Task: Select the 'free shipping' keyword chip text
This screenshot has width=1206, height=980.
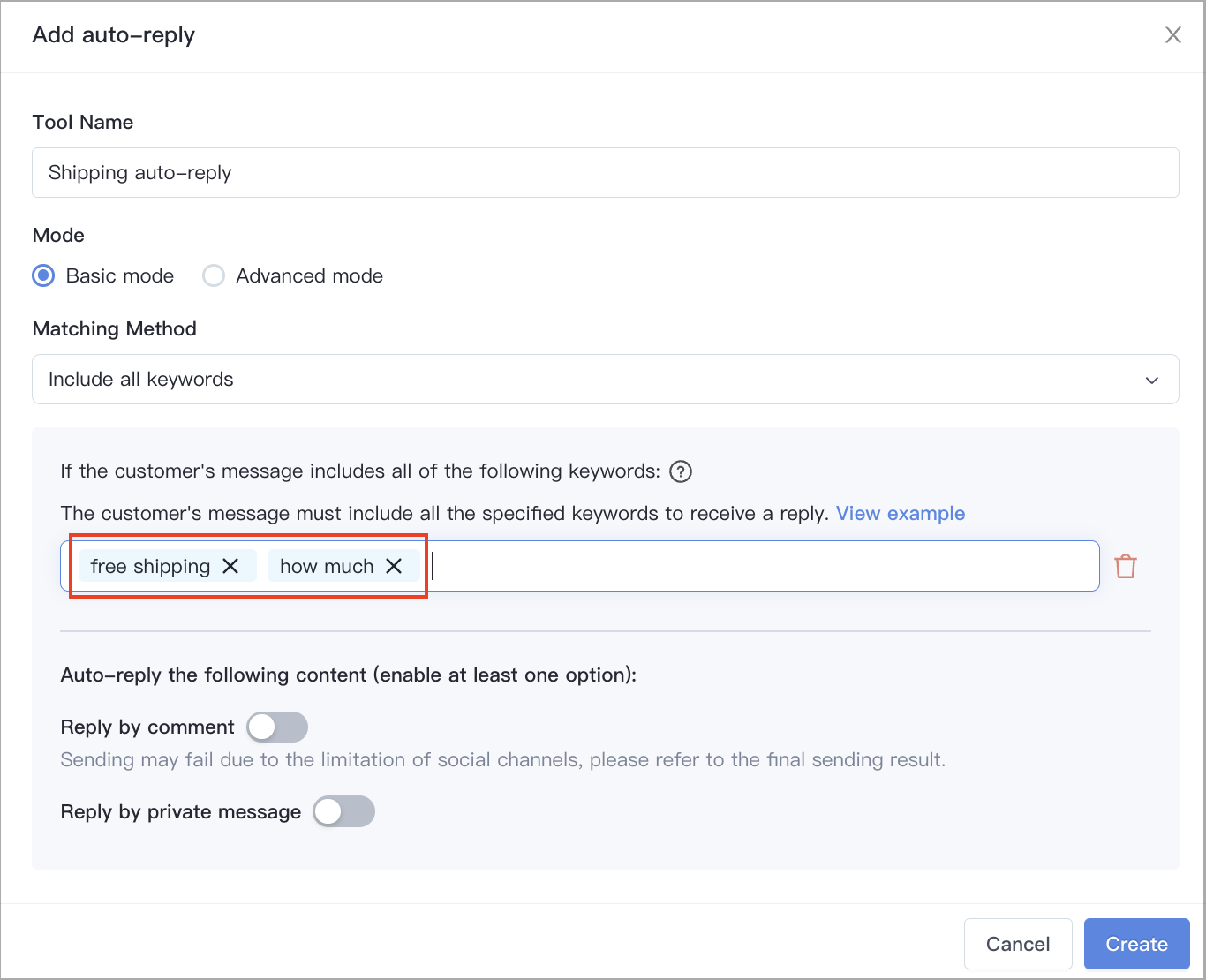Action: pyautogui.click(x=150, y=566)
